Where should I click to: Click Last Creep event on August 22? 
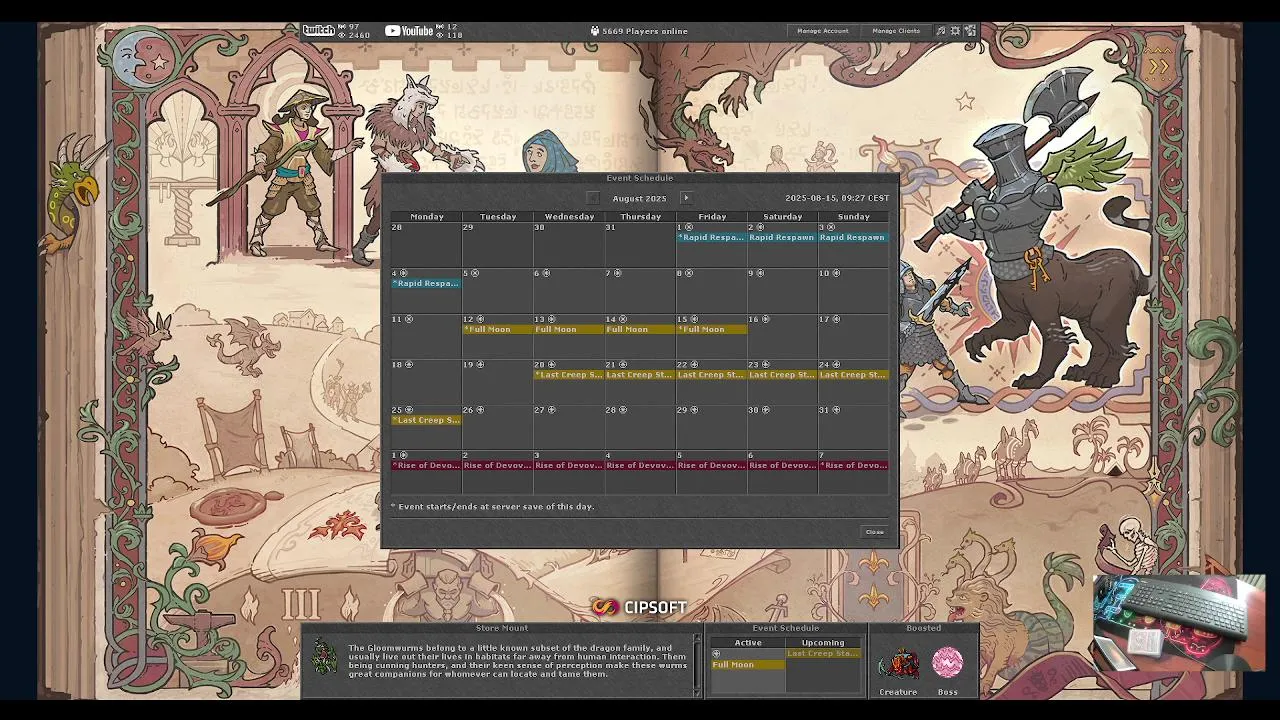[712, 375]
